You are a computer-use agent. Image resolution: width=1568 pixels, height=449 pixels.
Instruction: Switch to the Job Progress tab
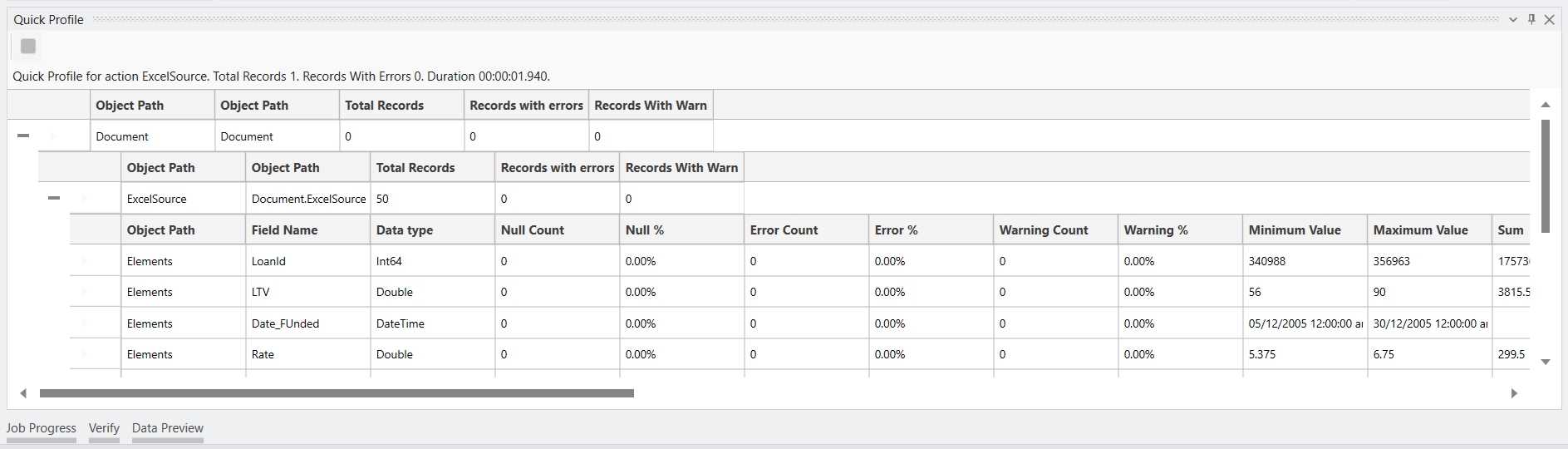click(42, 428)
